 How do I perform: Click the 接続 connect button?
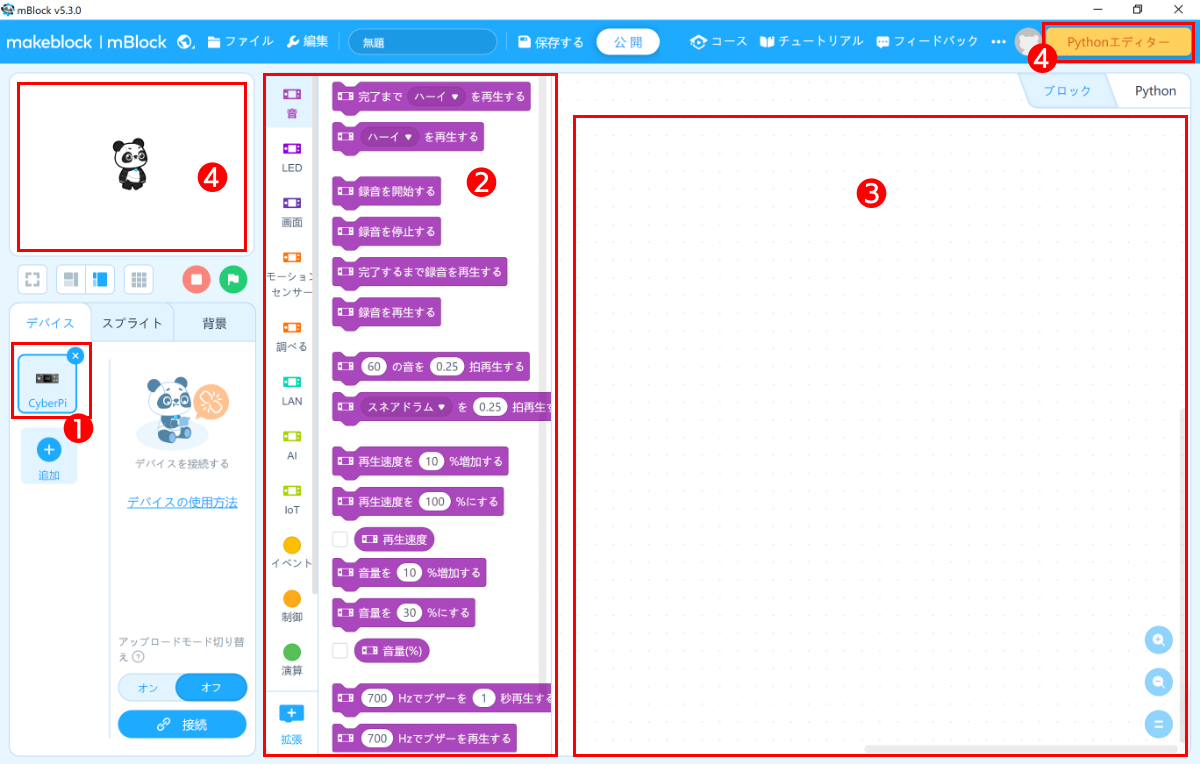pos(182,724)
